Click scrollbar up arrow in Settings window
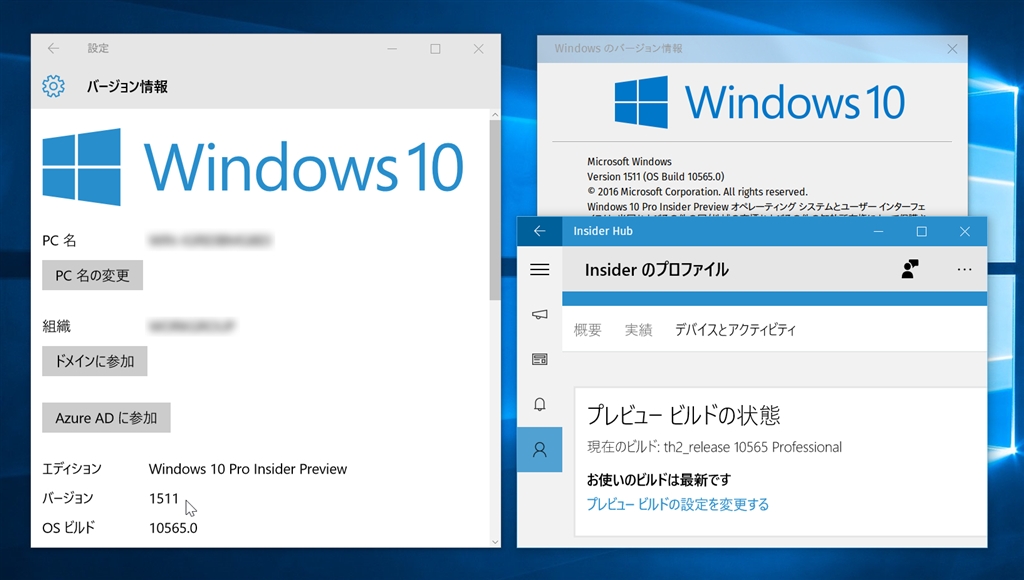The height and width of the screenshot is (580, 1024). (495, 114)
